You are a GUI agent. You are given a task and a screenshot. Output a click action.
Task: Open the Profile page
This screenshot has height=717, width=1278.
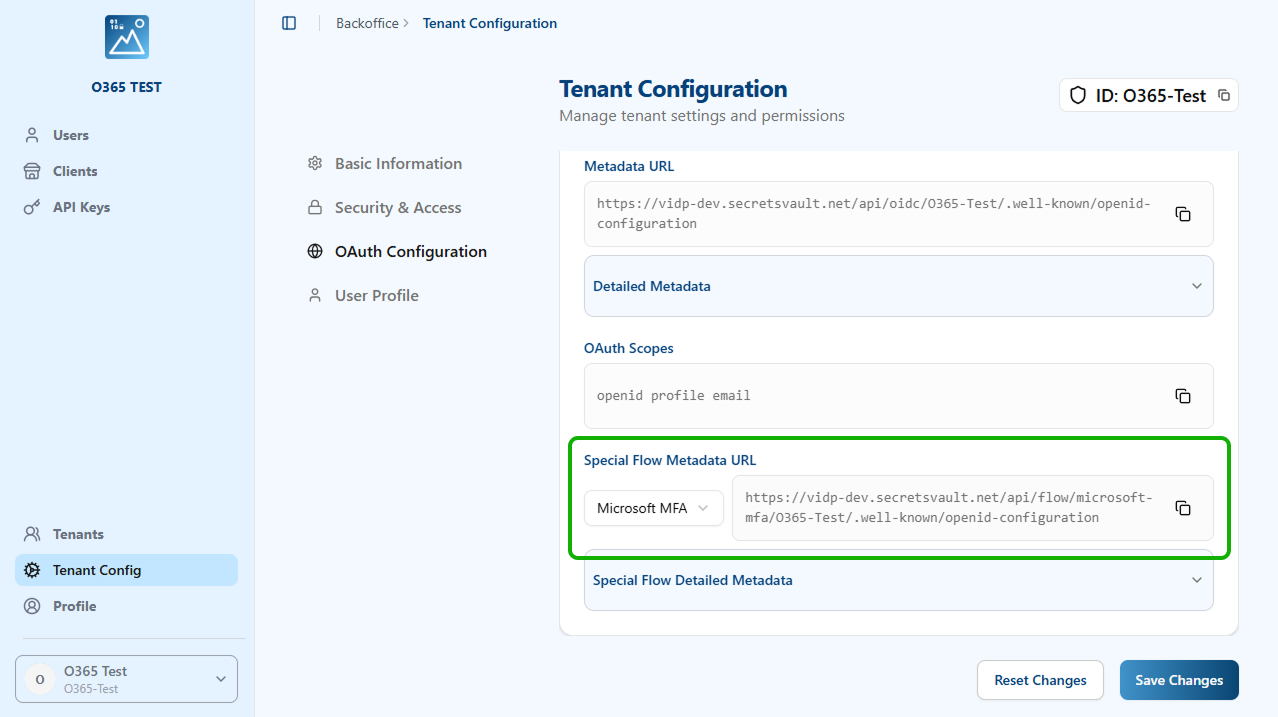point(75,606)
